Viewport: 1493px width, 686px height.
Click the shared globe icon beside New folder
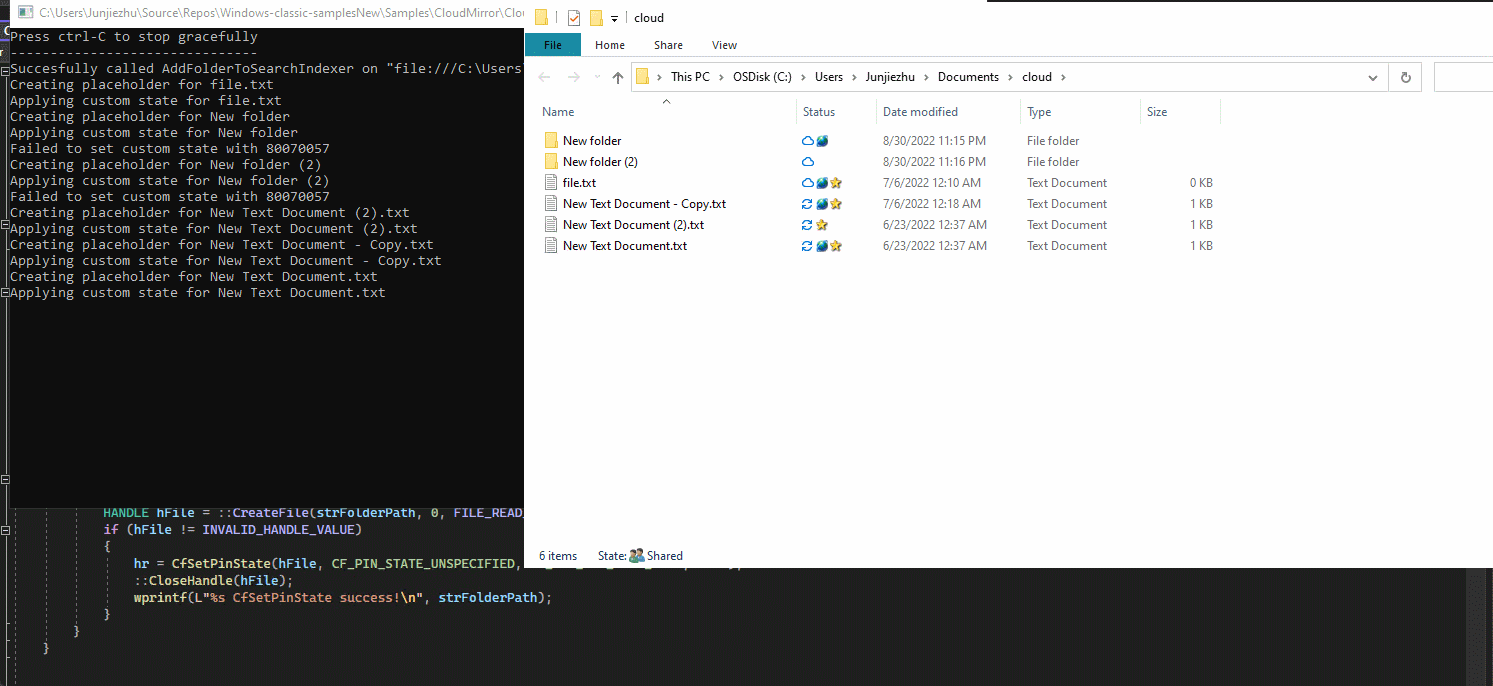[822, 140]
